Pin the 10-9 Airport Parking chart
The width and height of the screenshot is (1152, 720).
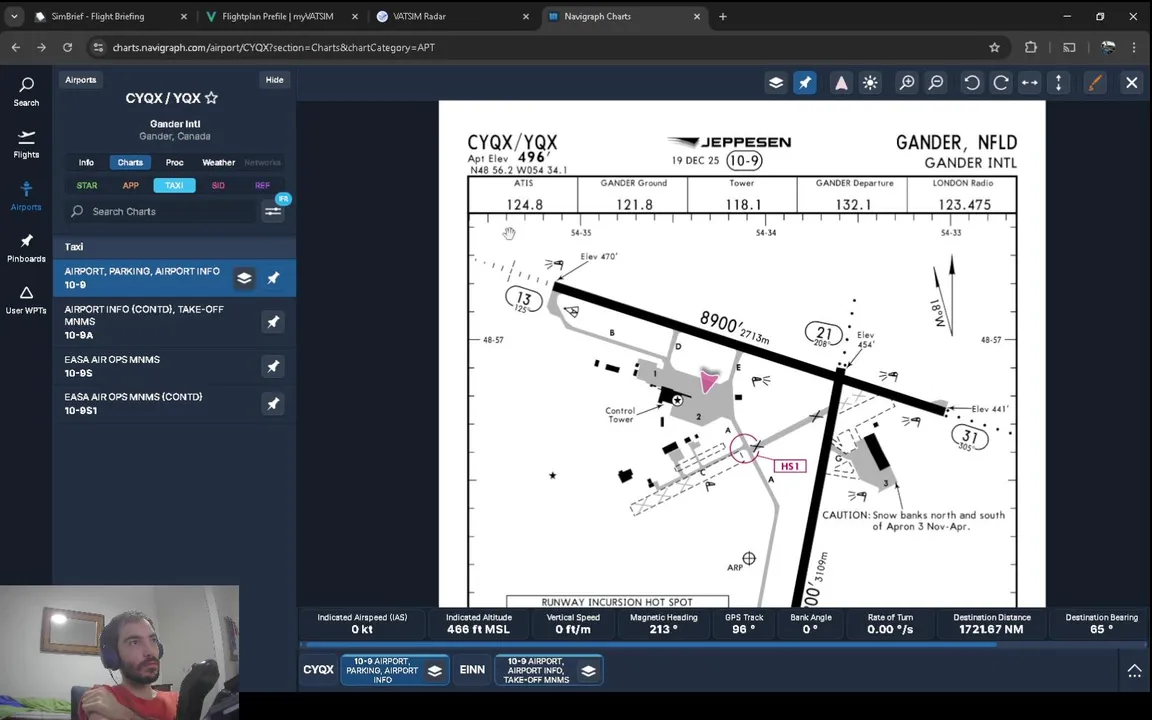tap(273, 278)
